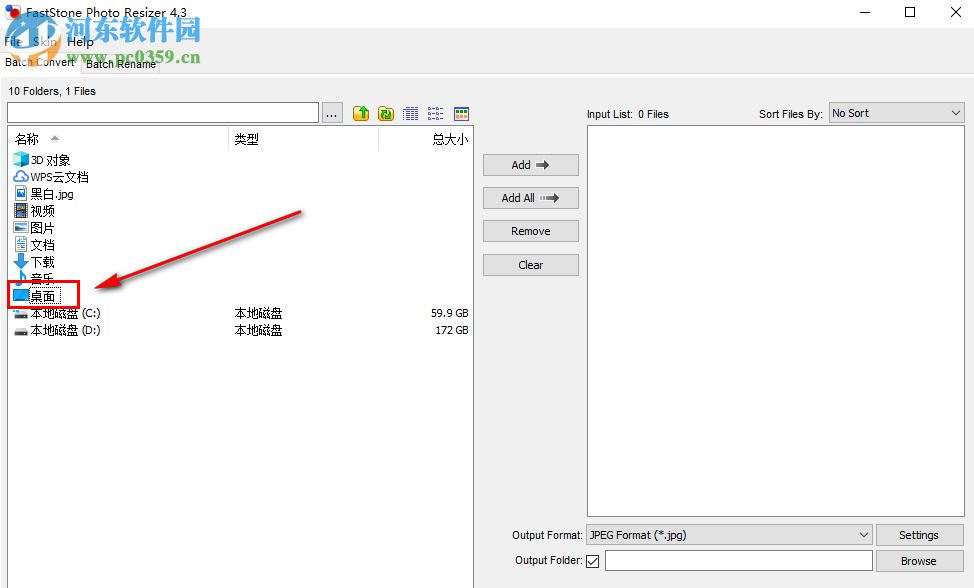Screen dimensions: 974x588
Task: Open the Skin menu
Action: coord(45,42)
